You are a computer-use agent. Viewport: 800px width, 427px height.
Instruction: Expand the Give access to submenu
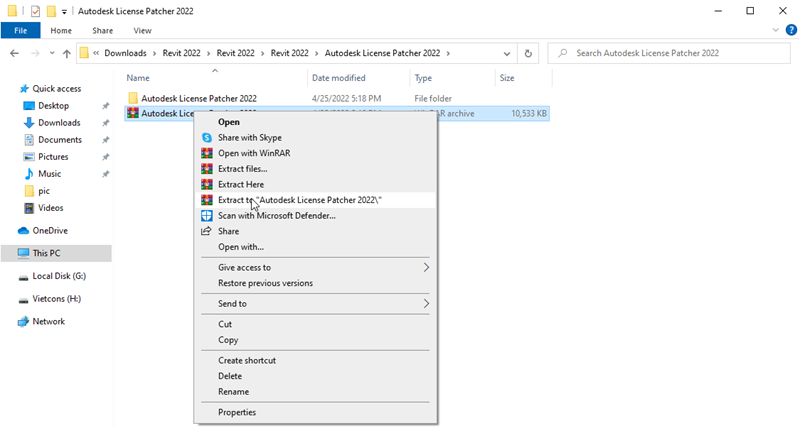coord(426,267)
